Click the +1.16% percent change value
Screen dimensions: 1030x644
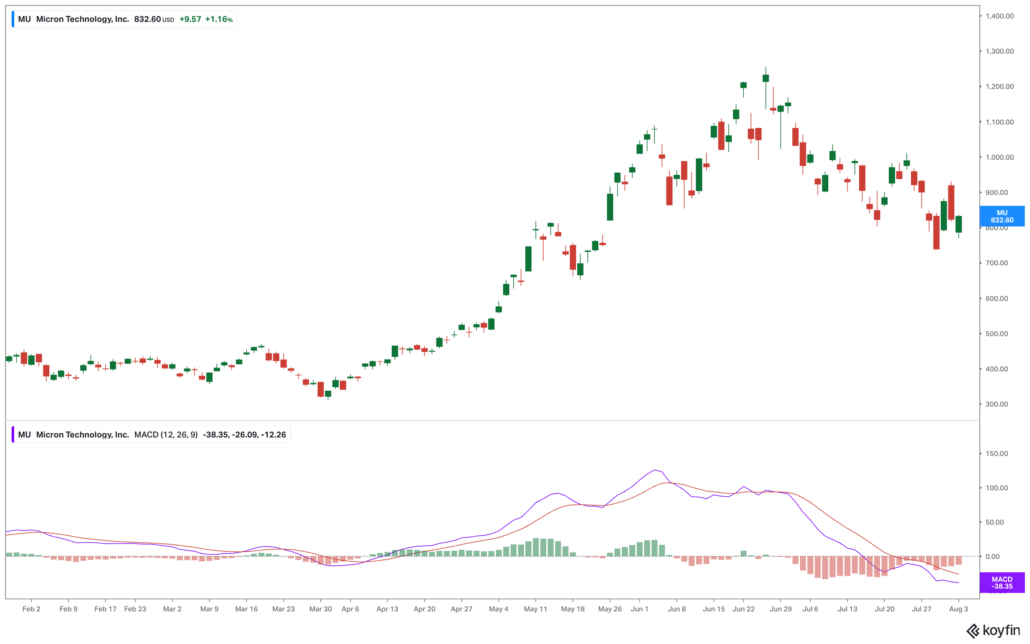click(219, 19)
